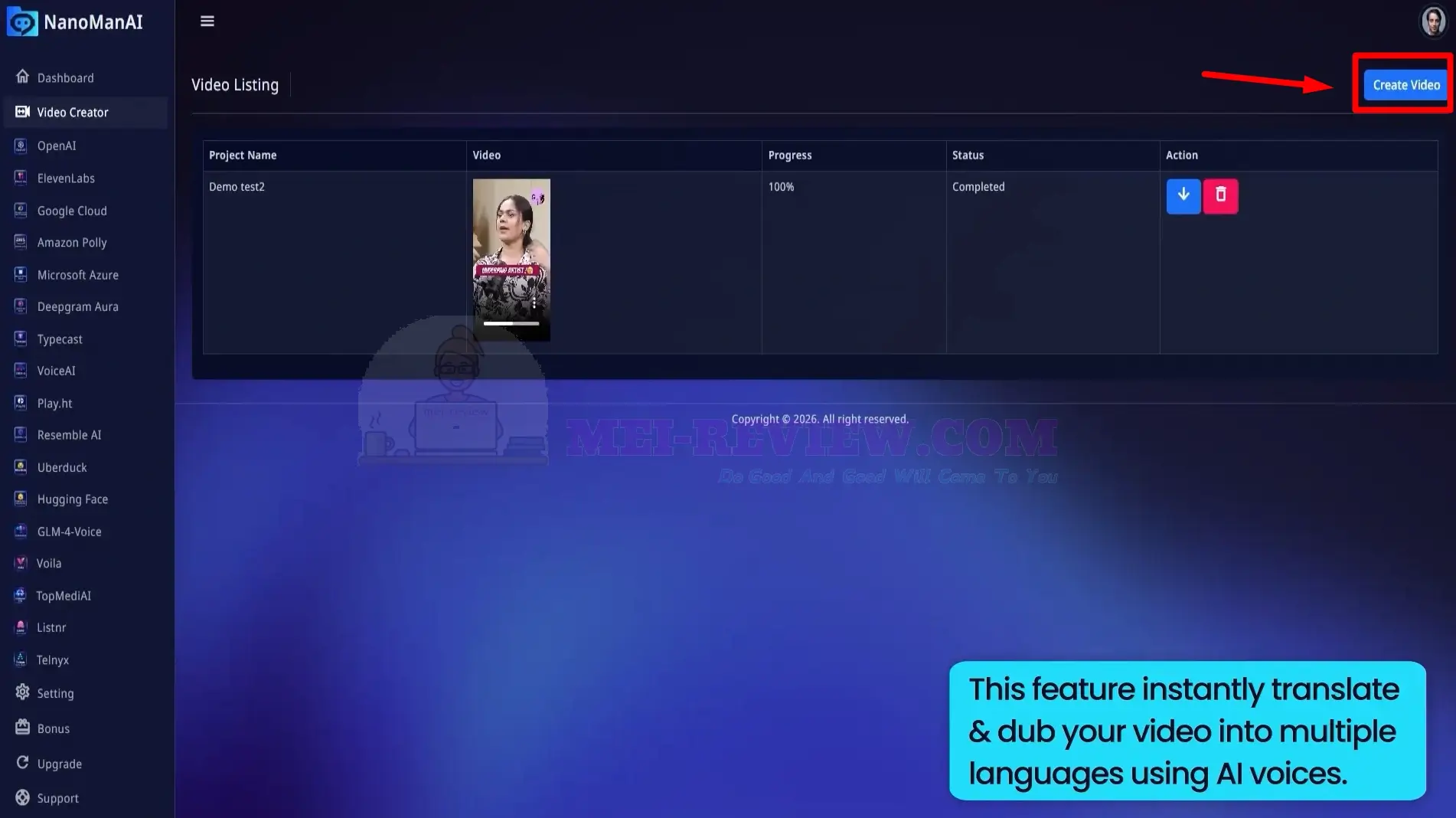
Task: Open the user profile avatar
Action: (1433, 21)
